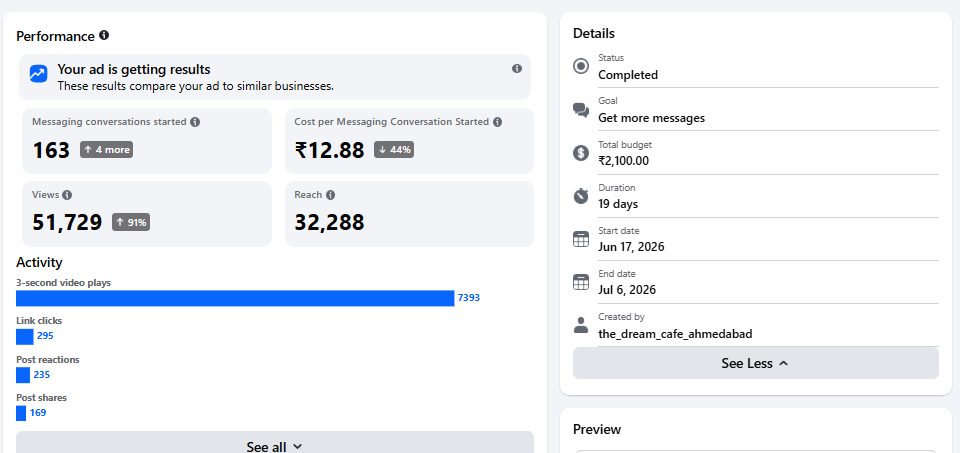The width and height of the screenshot is (960, 453).
Task: Click the Duration stopwatch icon
Action: pos(580,196)
